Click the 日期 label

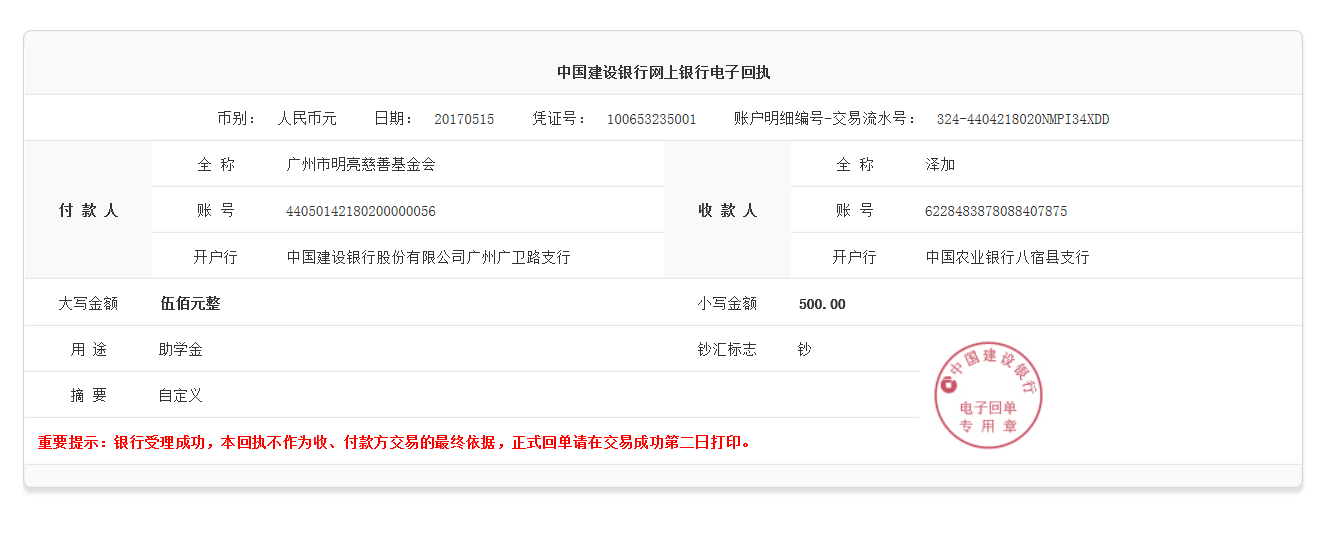[394, 118]
